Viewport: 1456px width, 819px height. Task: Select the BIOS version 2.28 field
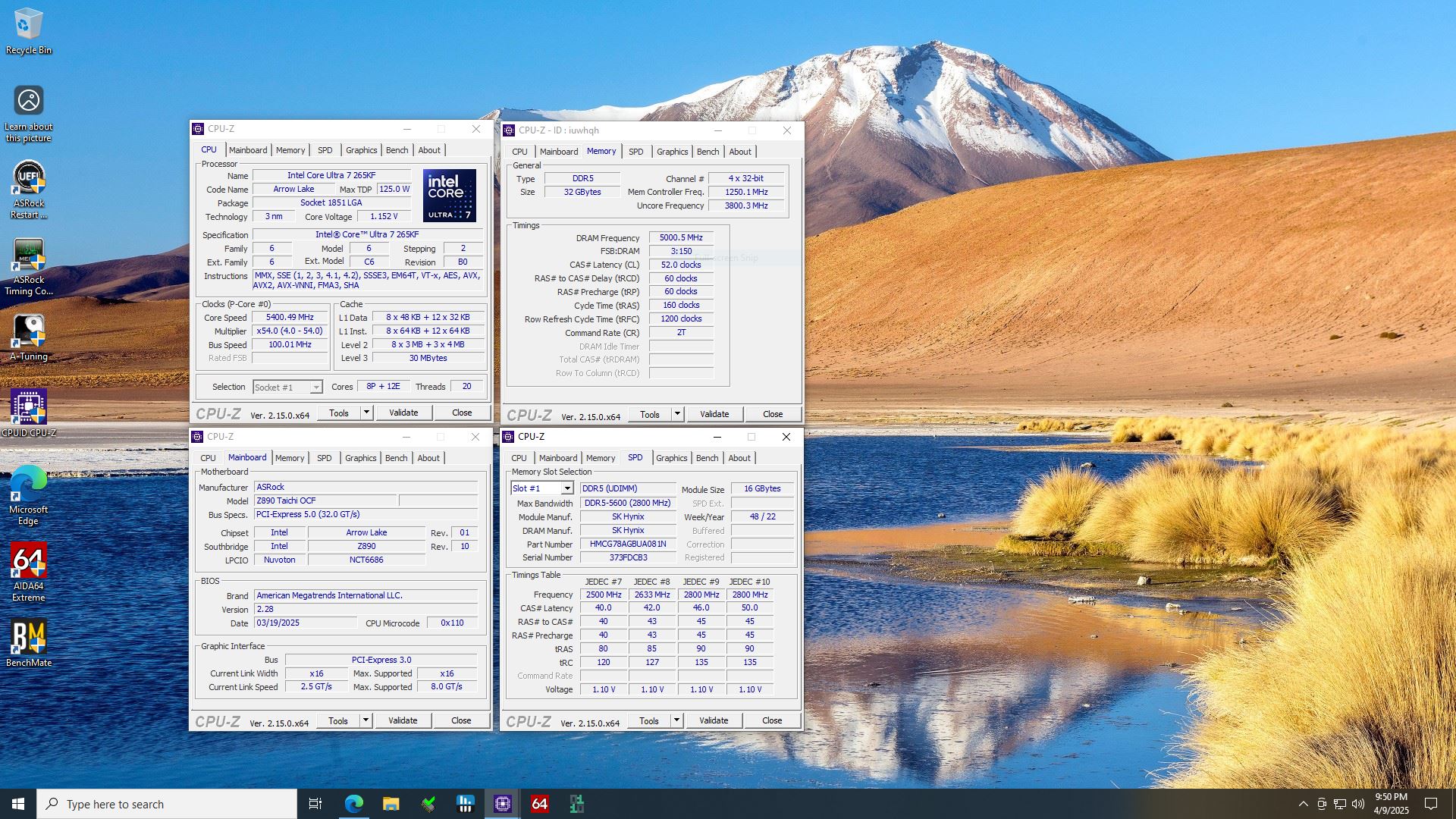[x=366, y=609]
